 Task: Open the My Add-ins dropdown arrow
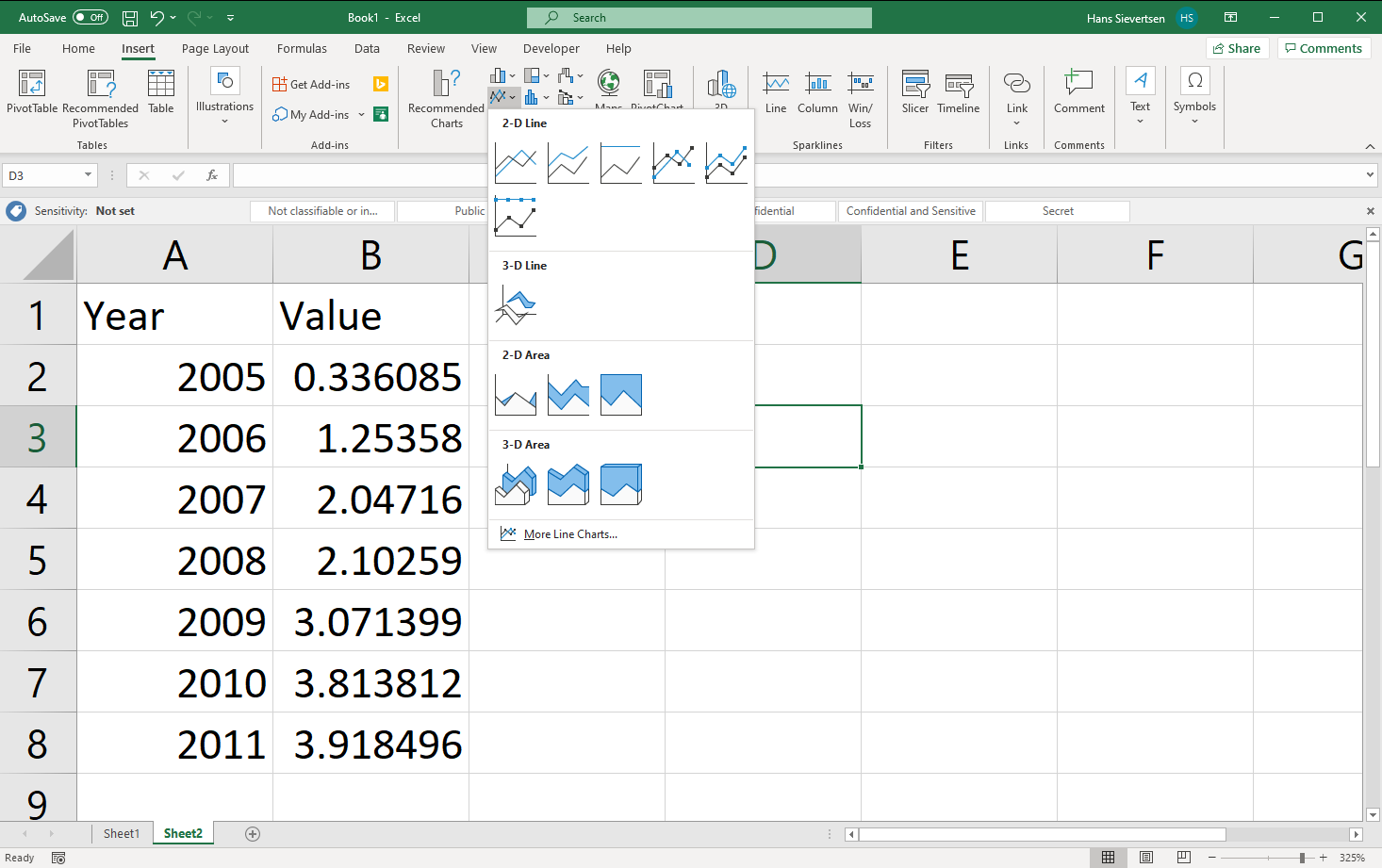361,115
